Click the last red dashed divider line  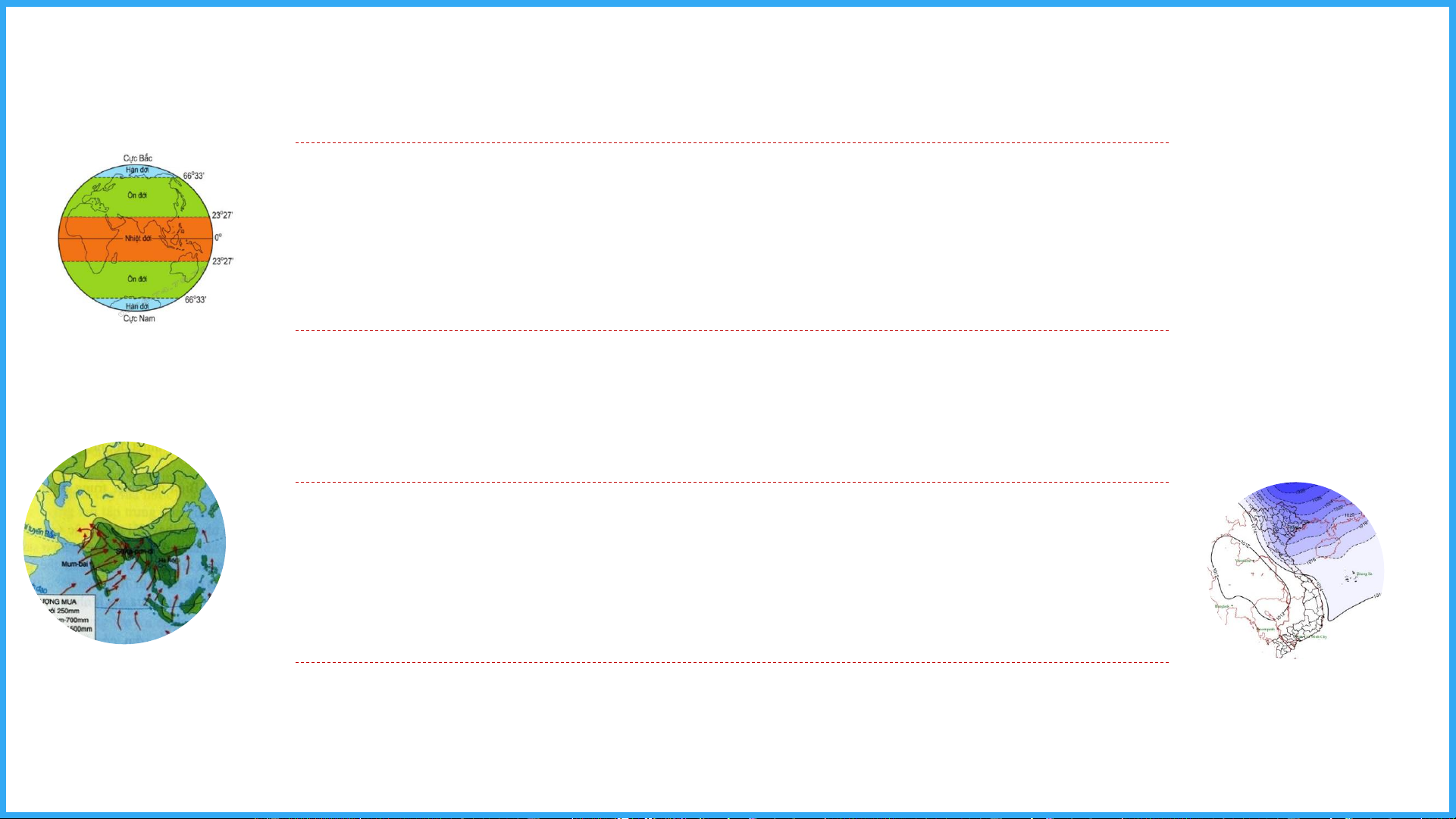732,662
